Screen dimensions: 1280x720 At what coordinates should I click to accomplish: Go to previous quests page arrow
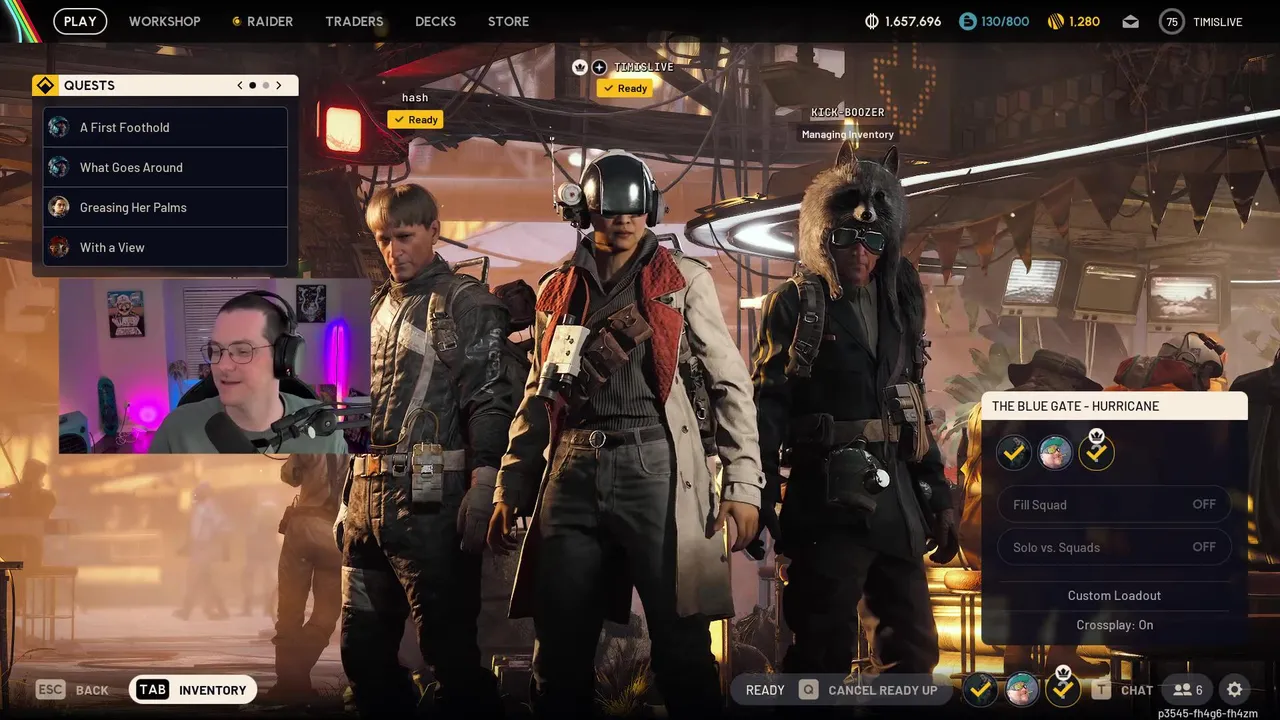(x=240, y=85)
